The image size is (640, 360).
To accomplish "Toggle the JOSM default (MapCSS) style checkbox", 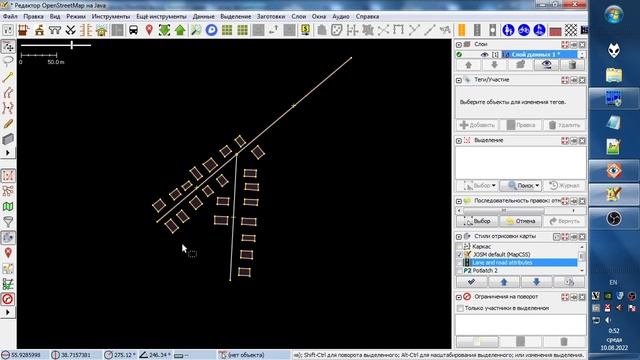I will [460, 254].
